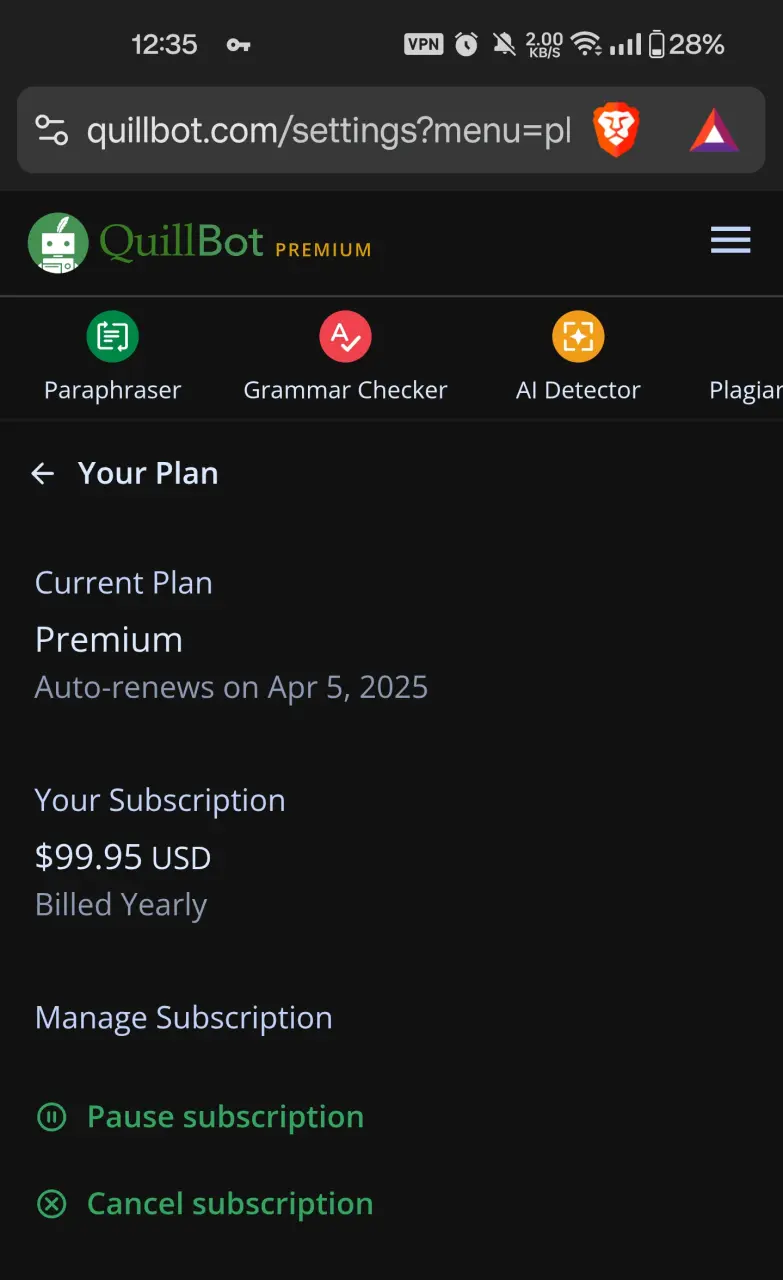This screenshot has height=1280, width=783.
Task: Open the hamburger menu
Action: pyautogui.click(x=730, y=240)
